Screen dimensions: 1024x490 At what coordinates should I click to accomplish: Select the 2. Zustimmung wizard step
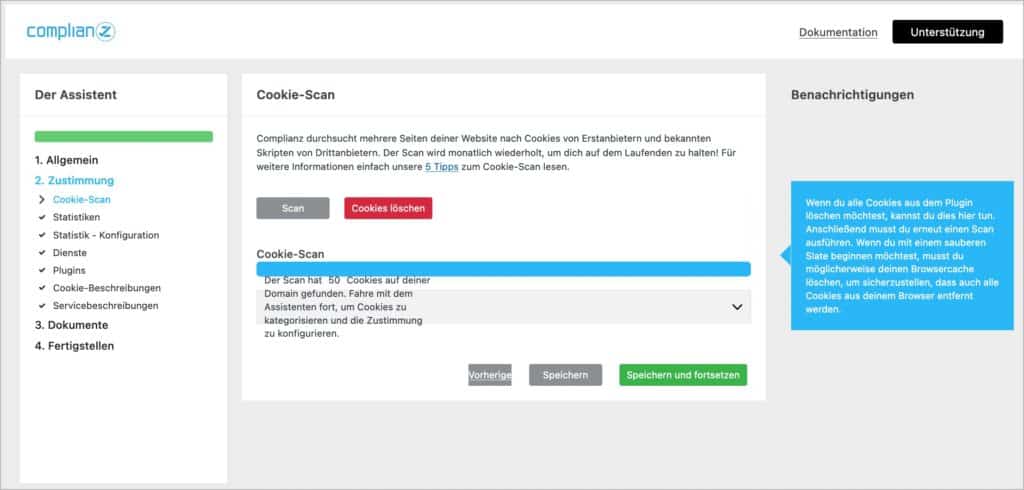pyautogui.click(x=74, y=180)
